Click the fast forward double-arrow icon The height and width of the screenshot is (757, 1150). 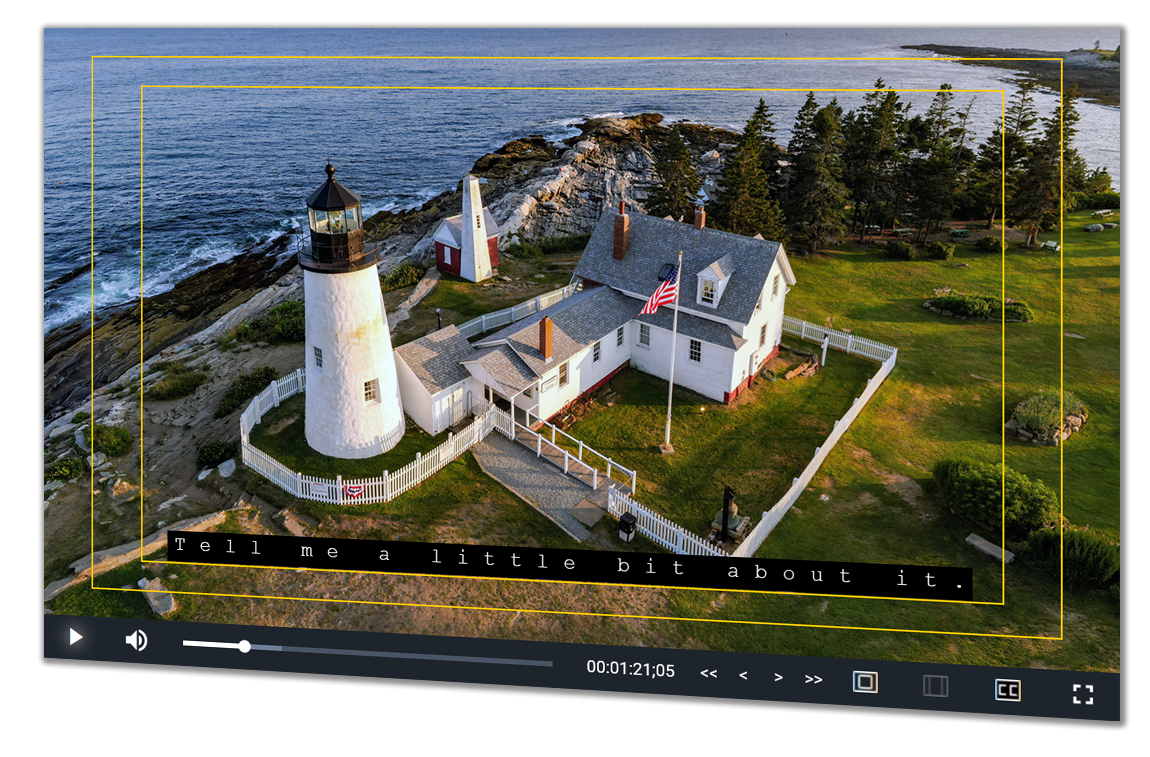pos(813,679)
